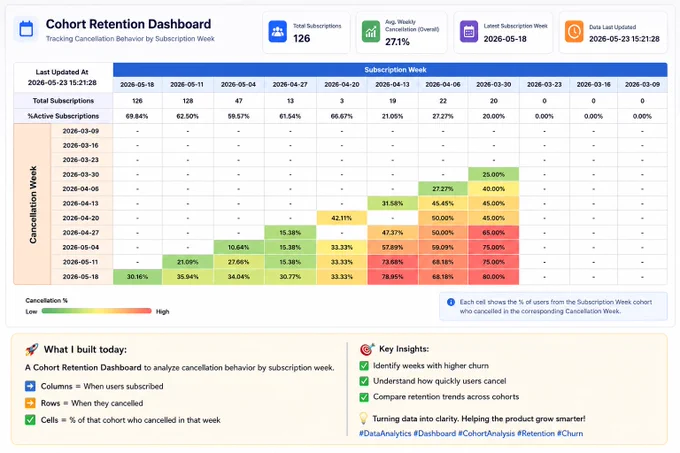Click the %Active Subscriptions row label
This screenshot has height=453, width=680.
click(x=63, y=116)
